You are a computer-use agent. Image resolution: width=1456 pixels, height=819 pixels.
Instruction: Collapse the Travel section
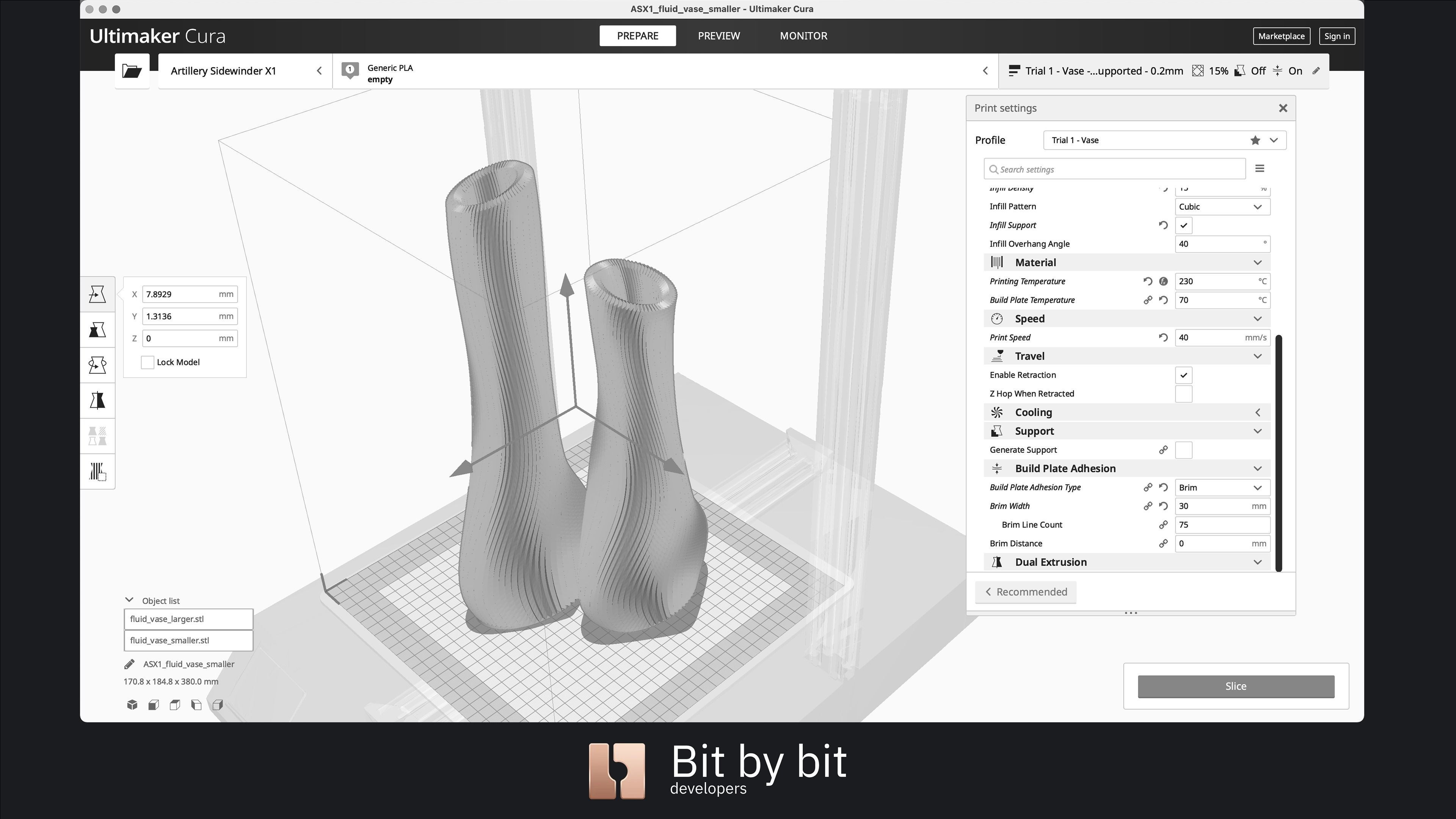1127,356
